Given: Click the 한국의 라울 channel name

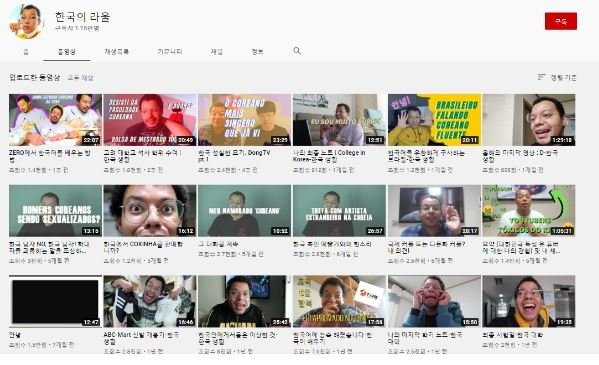Looking at the screenshot, I should (x=83, y=17).
